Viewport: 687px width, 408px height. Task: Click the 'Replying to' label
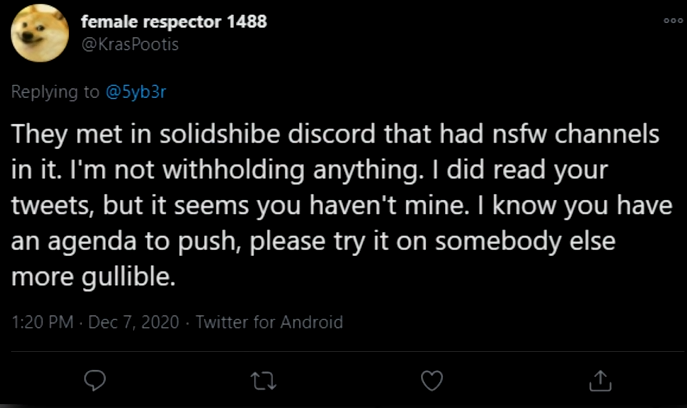[55, 93]
